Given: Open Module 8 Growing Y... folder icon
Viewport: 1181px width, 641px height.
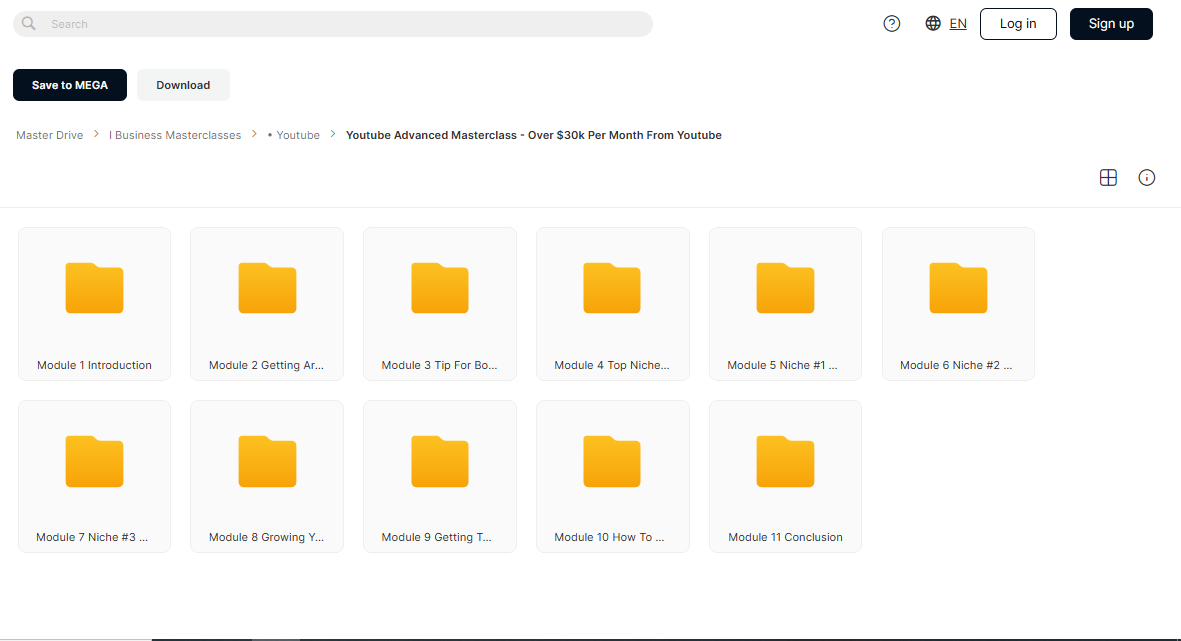Looking at the screenshot, I should 267,461.
